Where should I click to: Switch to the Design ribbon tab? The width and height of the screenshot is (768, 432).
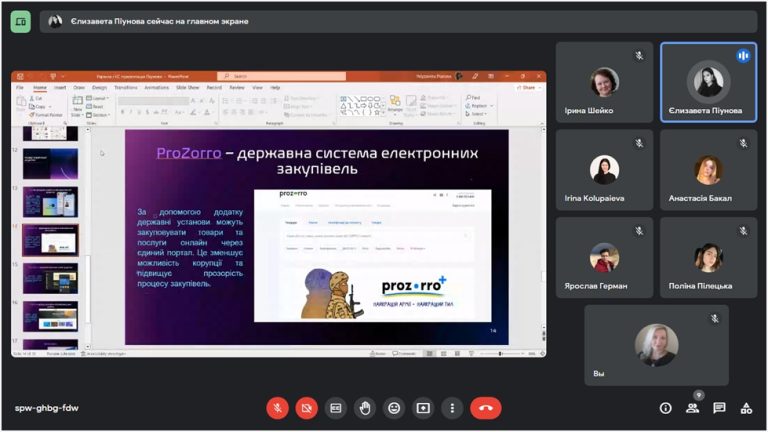click(99, 88)
